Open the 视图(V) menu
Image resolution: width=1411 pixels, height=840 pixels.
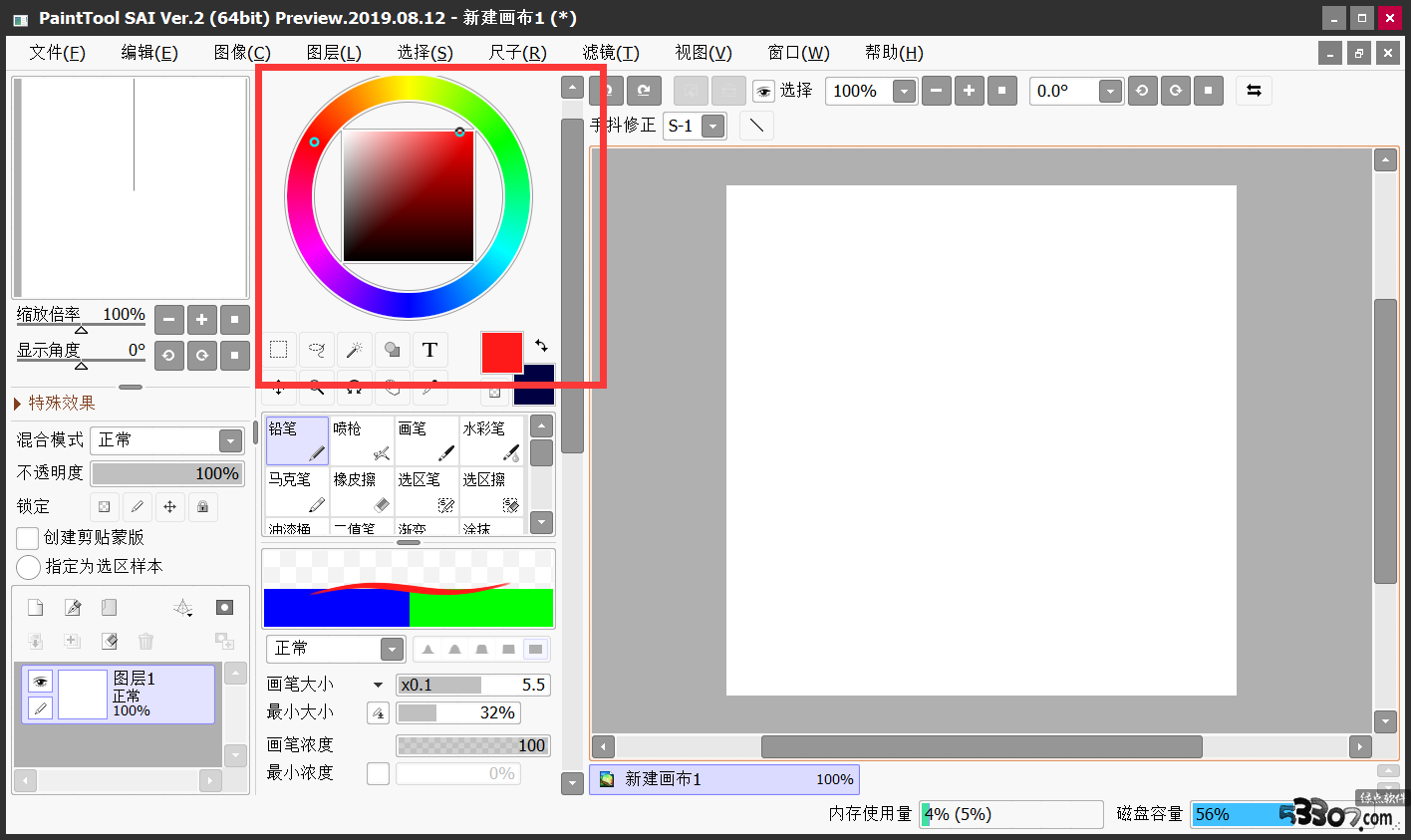(x=704, y=53)
